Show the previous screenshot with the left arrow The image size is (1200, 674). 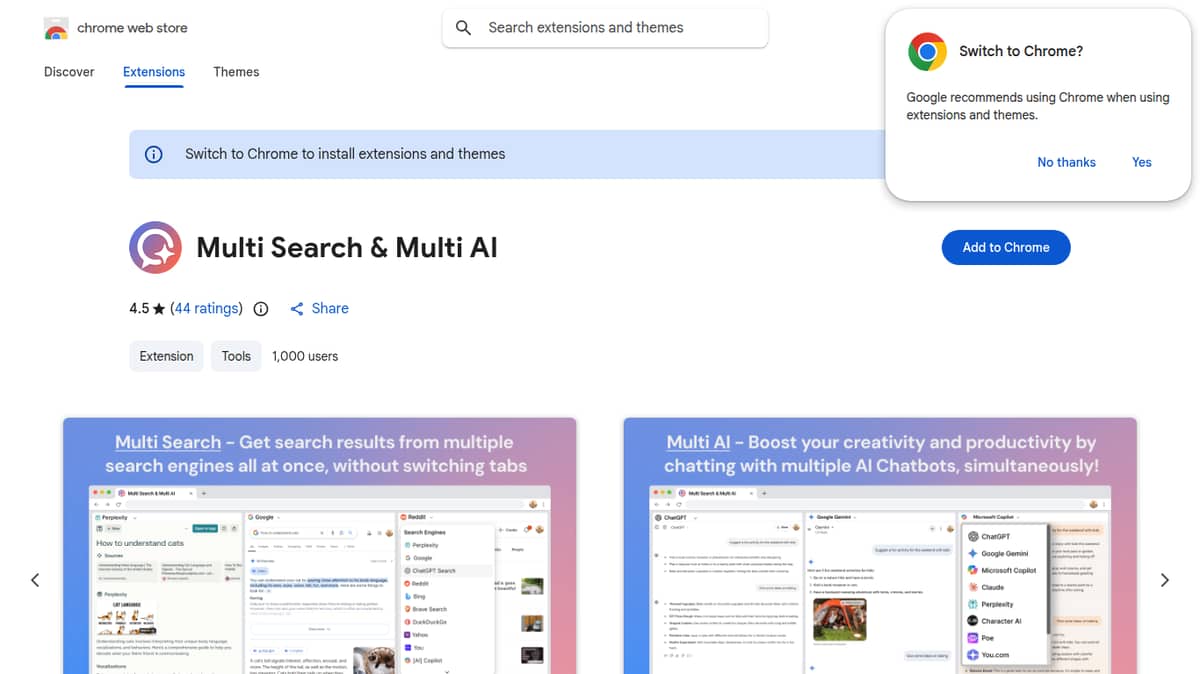click(35, 580)
